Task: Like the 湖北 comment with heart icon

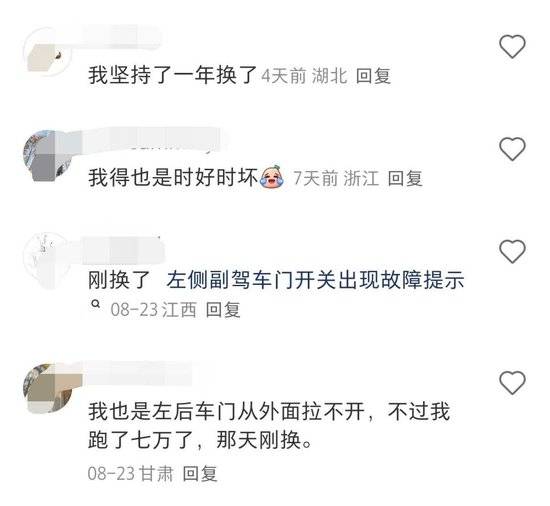Action: pos(512,46)
